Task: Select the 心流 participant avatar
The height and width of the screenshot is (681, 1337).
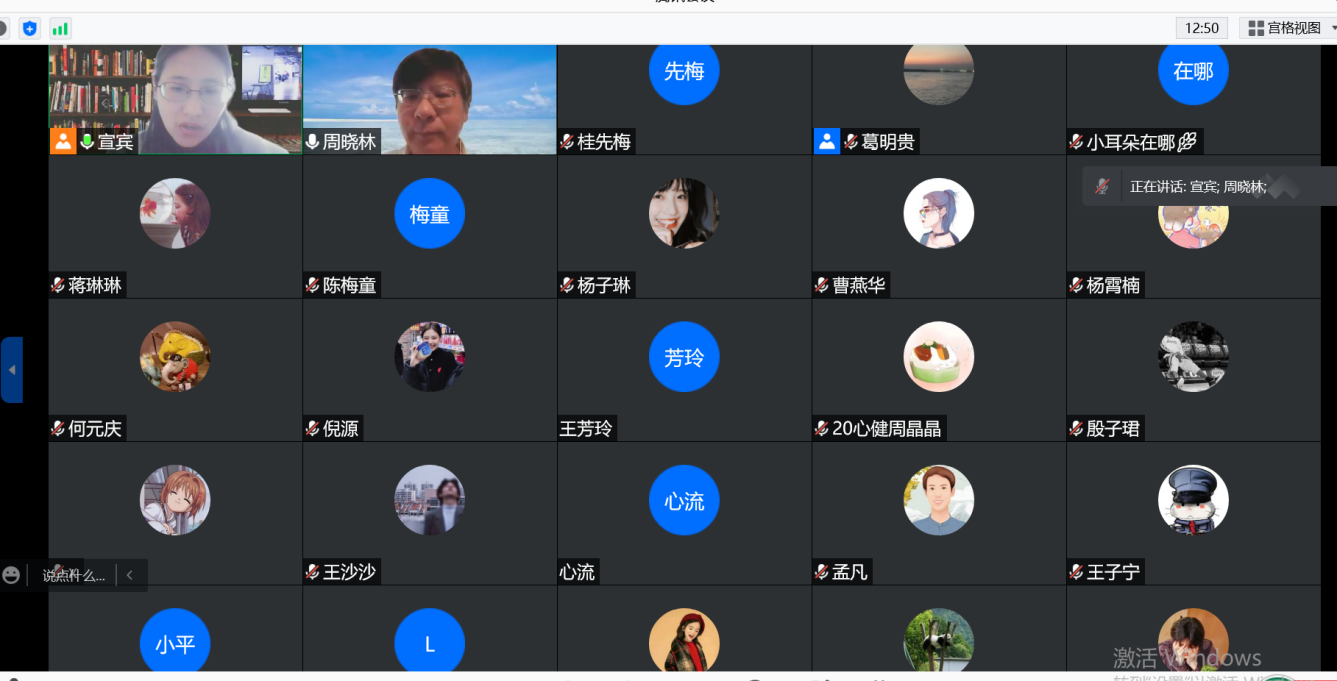Action: click(684, 501)
